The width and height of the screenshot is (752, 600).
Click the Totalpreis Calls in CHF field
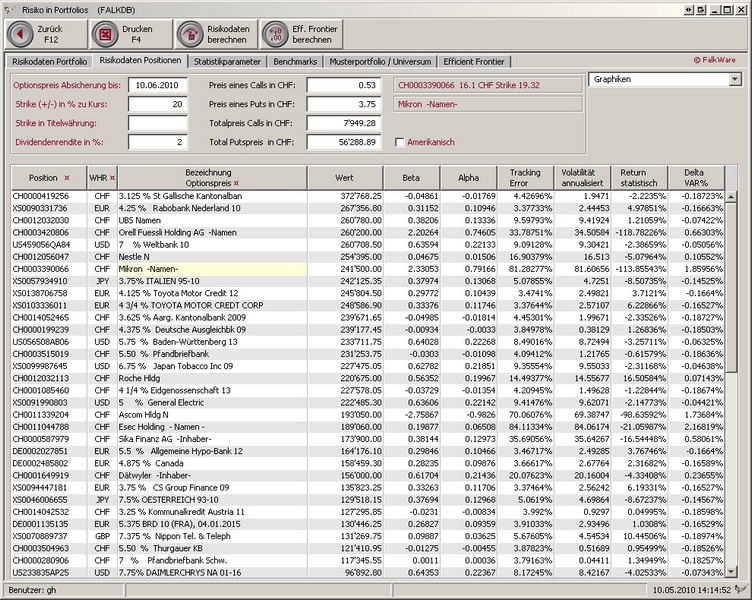point(344,123)
